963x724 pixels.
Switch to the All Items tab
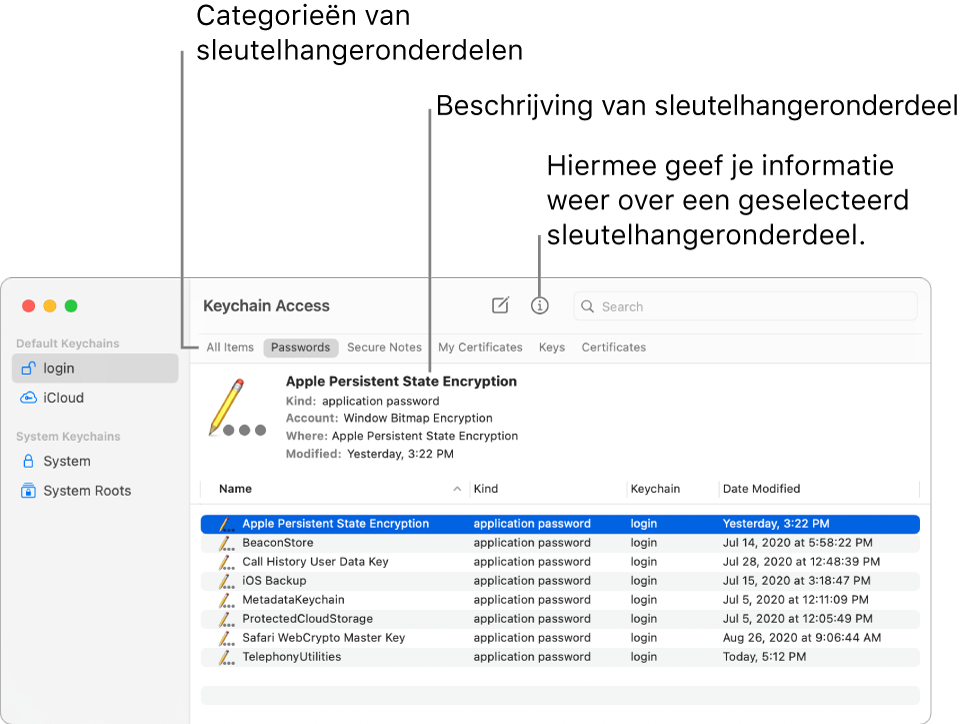click(230, 348)
